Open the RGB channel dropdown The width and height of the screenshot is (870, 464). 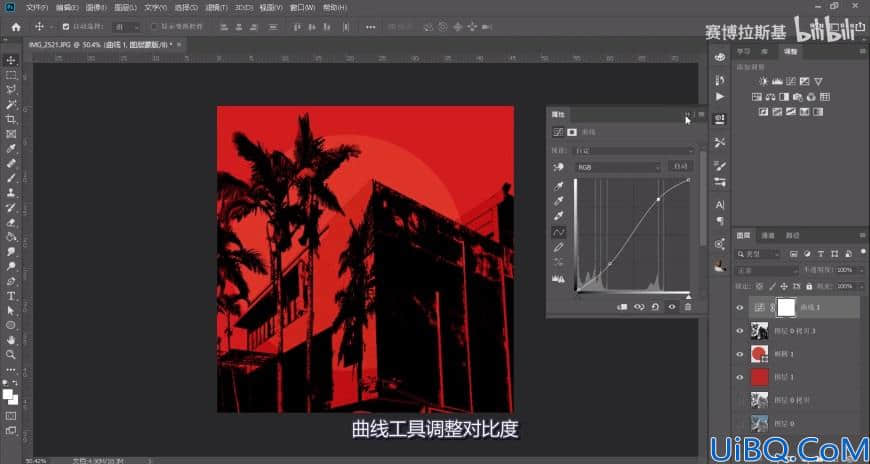(x=617, y=167)
